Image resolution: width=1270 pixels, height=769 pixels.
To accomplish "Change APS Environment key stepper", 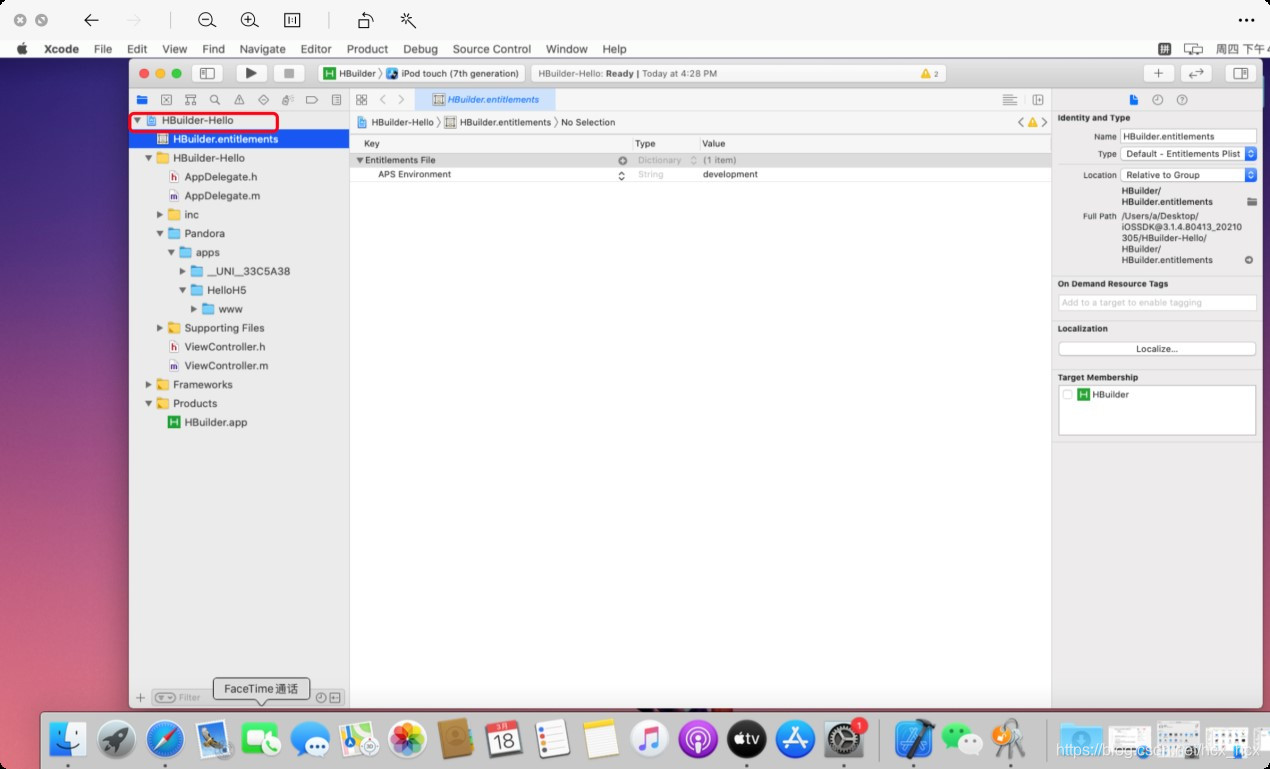I will point(621,175).
